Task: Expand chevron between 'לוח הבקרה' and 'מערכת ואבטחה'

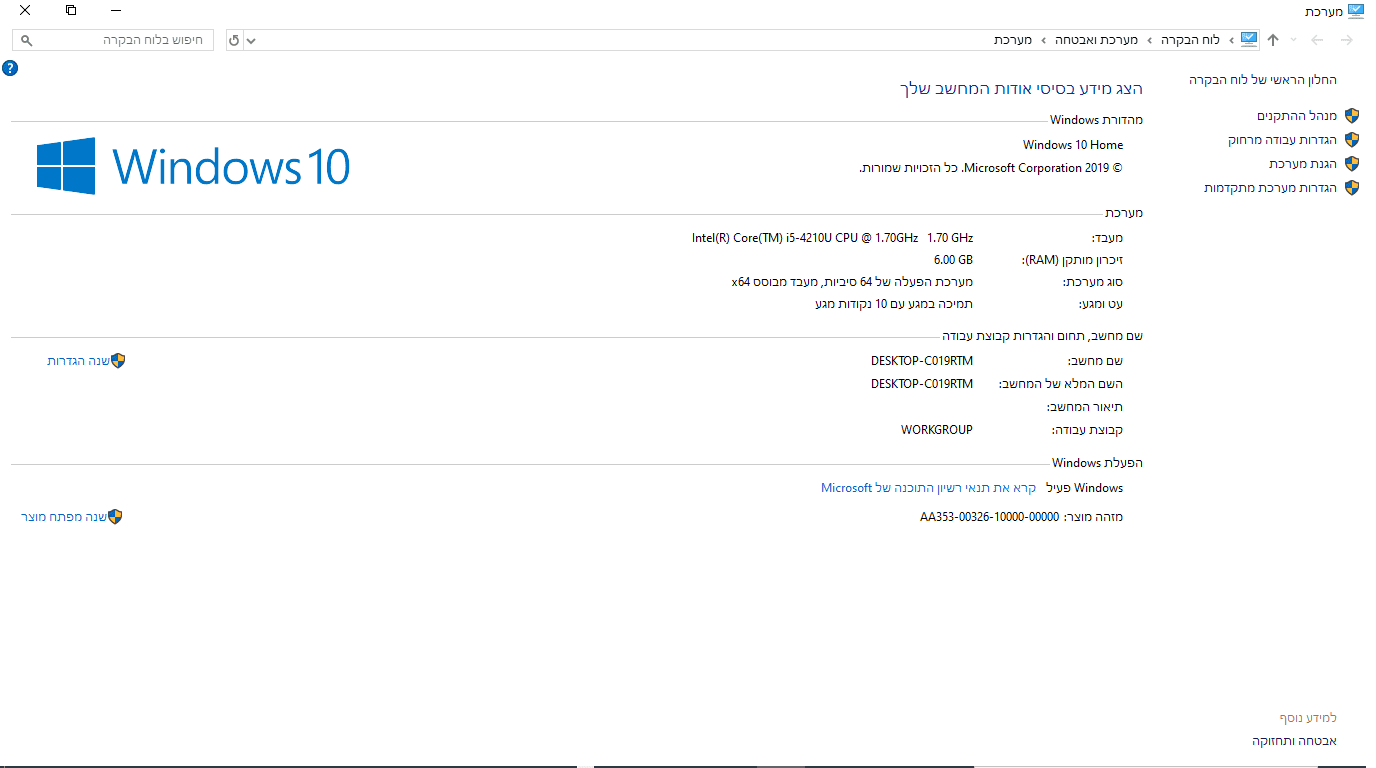Action: (x=1151, y=40)
